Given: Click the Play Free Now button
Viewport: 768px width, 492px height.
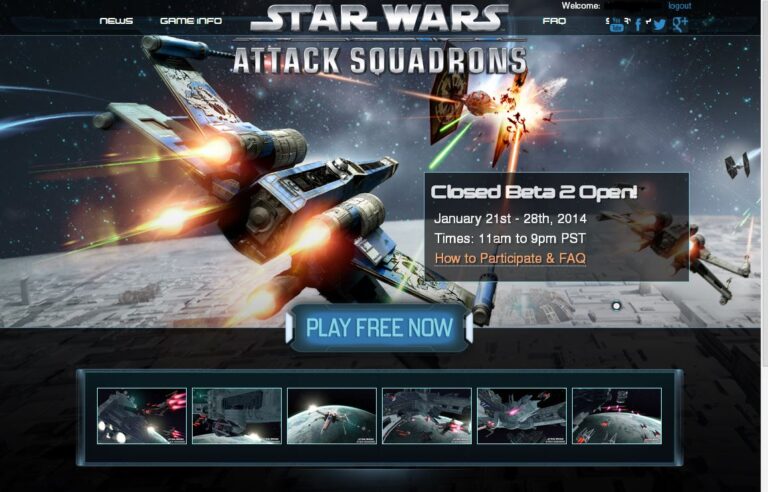Looking at the screenshot, I should 379,328.
